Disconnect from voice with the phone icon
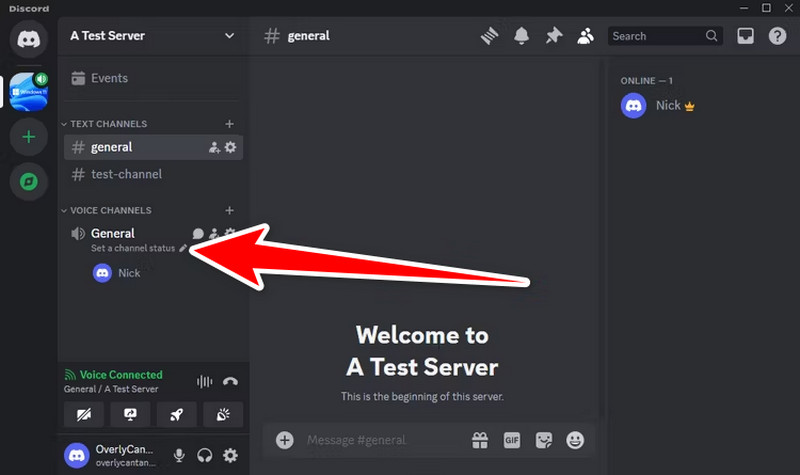Image resolution: width=800 pixels, height=475 pixels. coord(231,381)
